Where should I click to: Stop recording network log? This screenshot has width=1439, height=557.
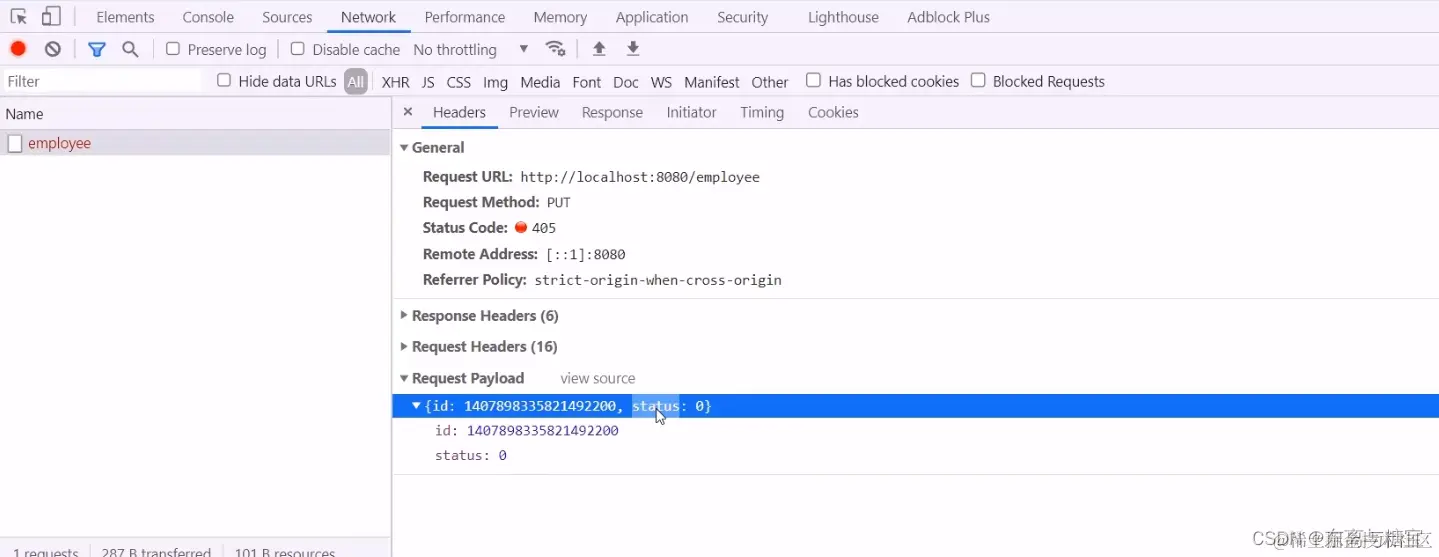click(18, 49)
